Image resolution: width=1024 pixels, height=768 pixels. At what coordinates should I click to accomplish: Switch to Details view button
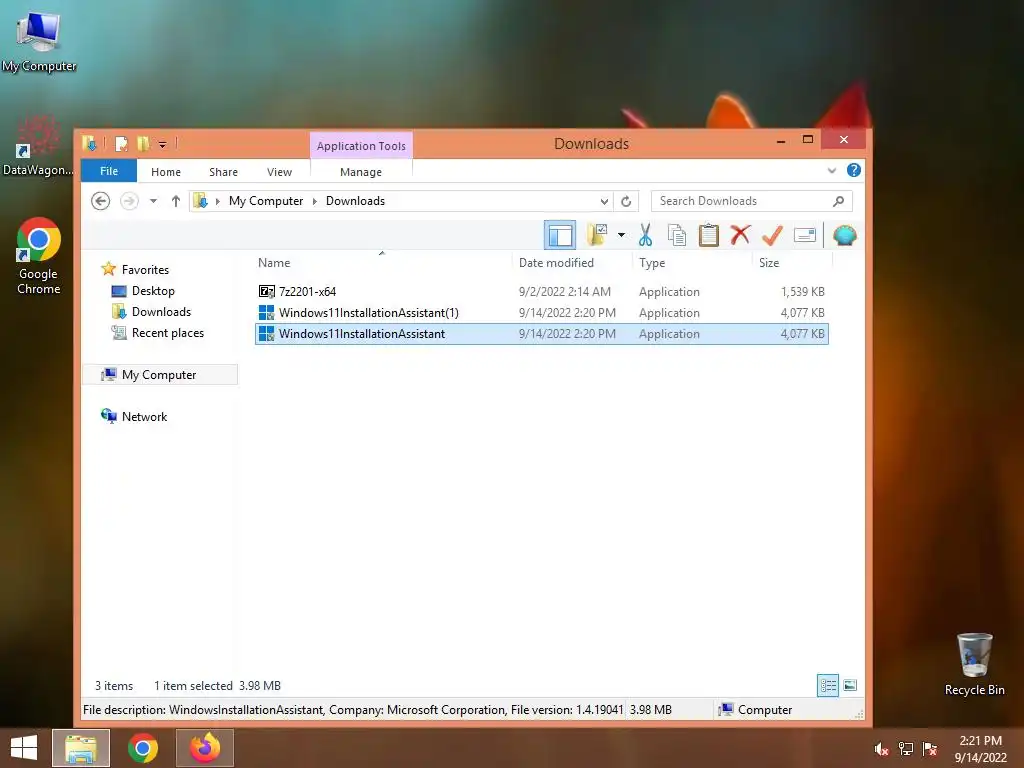828,685
